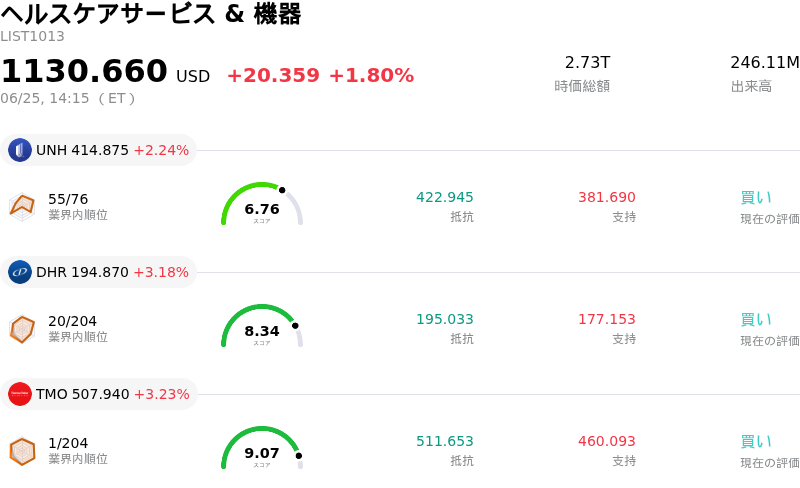Open the UNH radar chart icon
The width and height of the screenshot is (800, 488).
[x=22, y=207]
